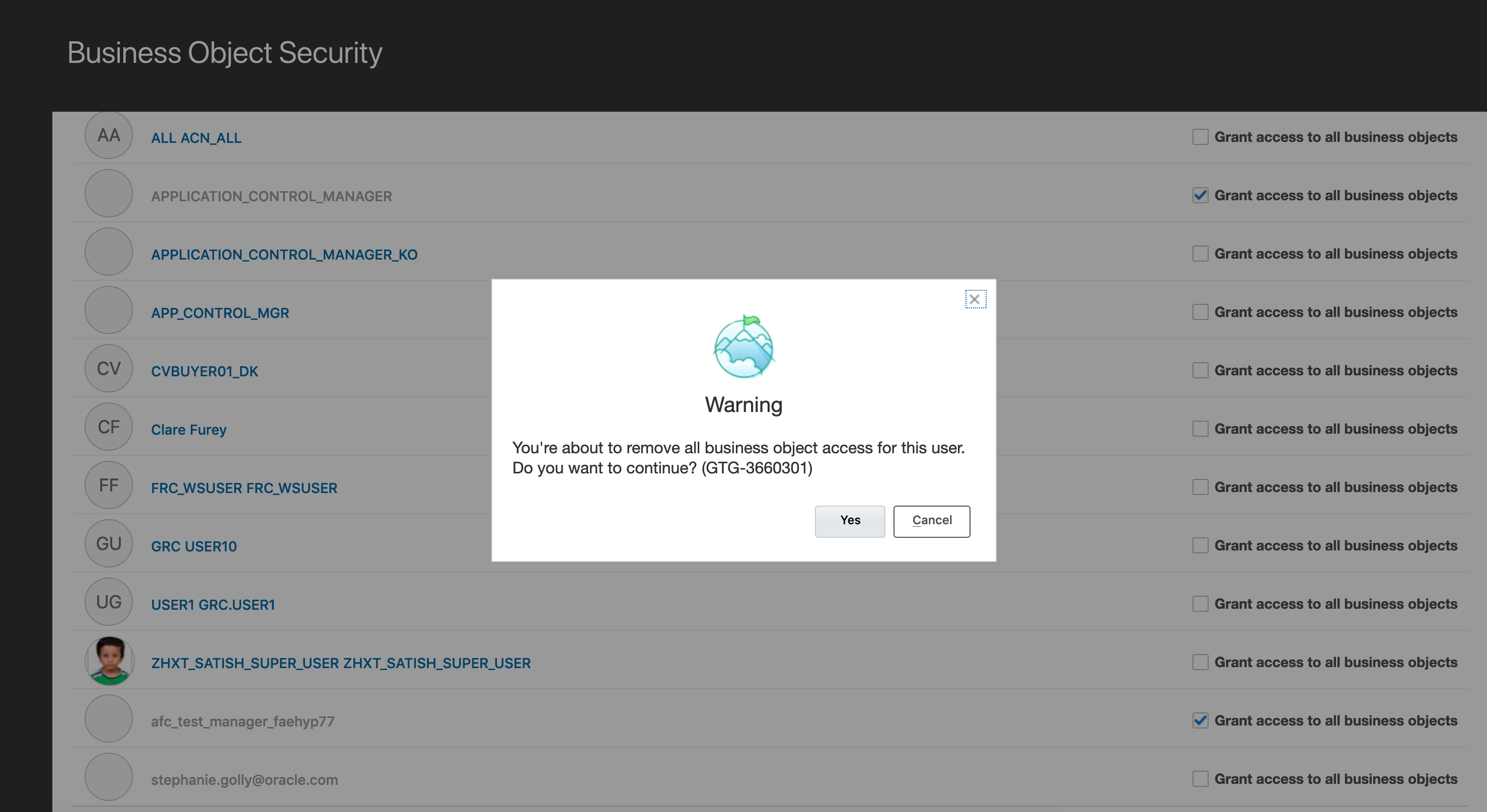Click the CV avatar icon
This screenshot has width=1487, height=812.
coord(109,368)
